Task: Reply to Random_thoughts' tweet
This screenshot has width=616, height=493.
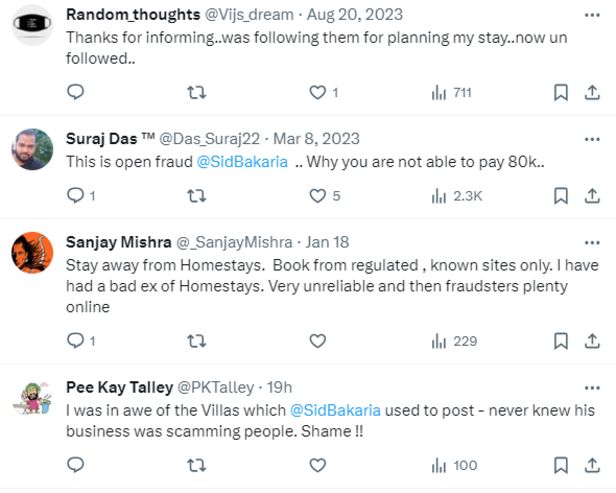Action: [75, 92]
